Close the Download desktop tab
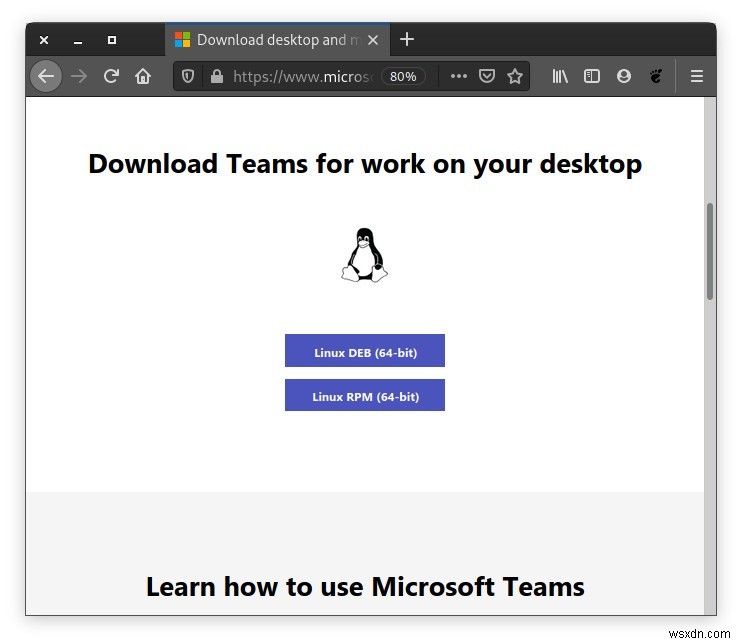 (373, 40)
